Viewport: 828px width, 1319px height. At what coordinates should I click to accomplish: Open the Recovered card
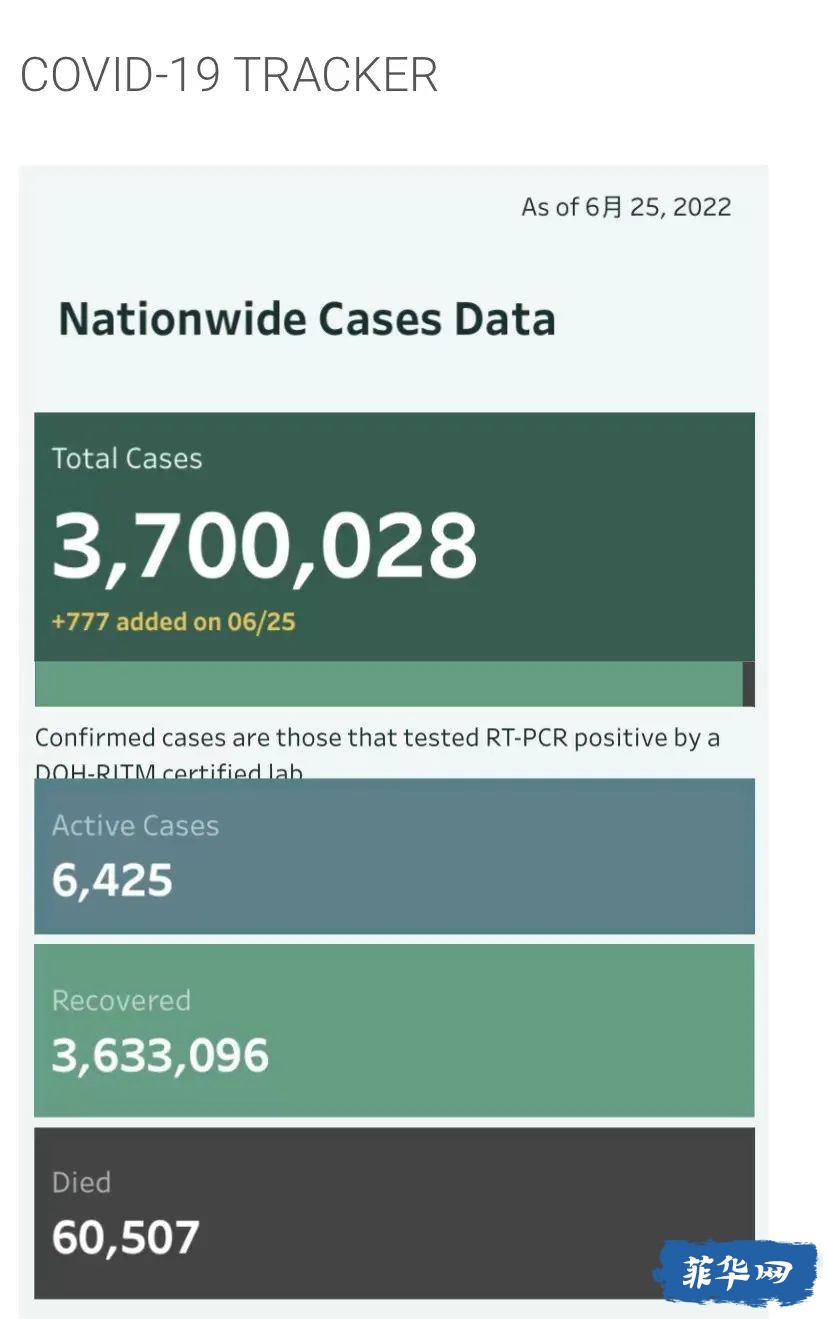394,1030
